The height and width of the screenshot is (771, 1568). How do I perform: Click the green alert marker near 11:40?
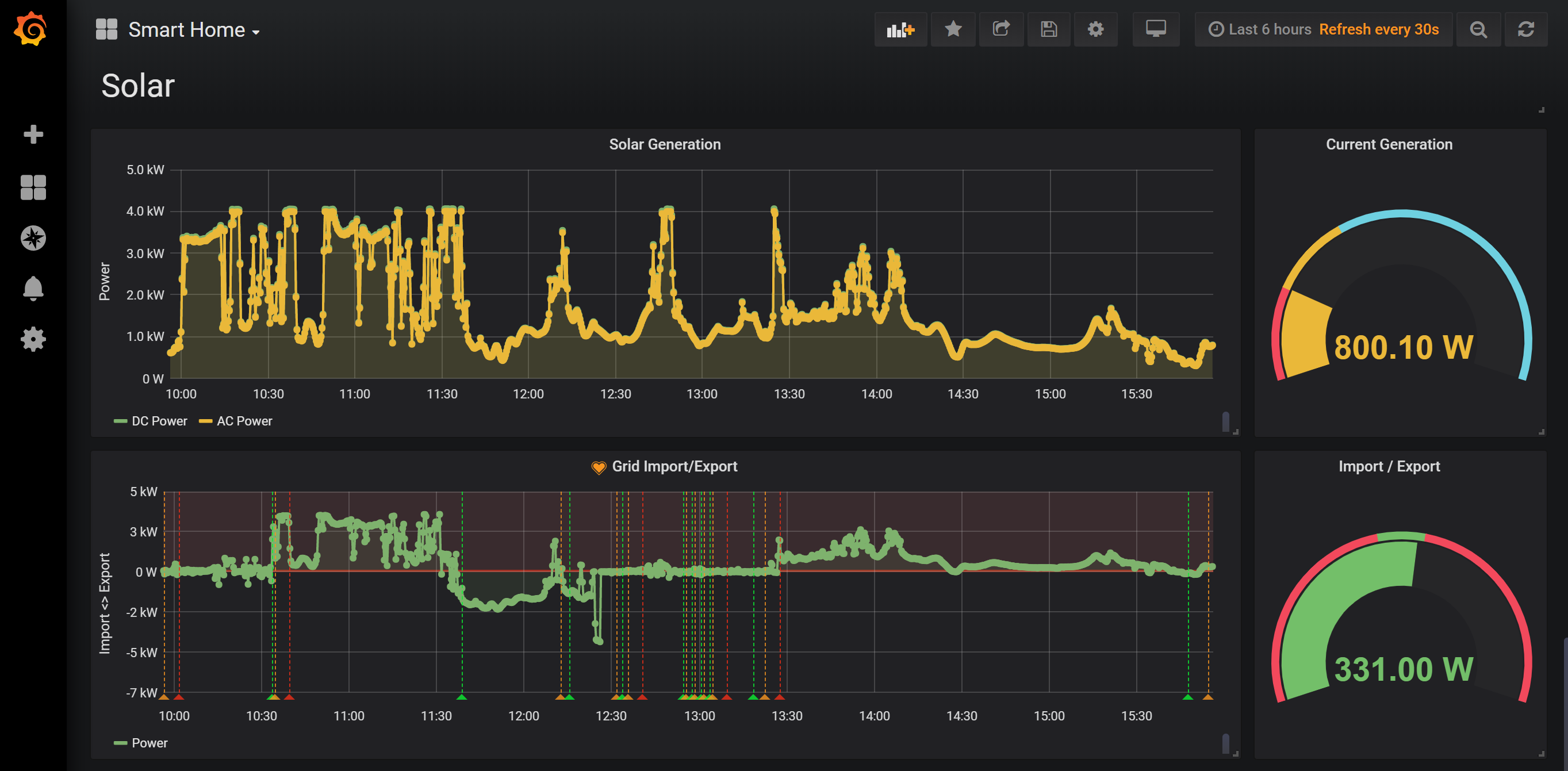462,697
